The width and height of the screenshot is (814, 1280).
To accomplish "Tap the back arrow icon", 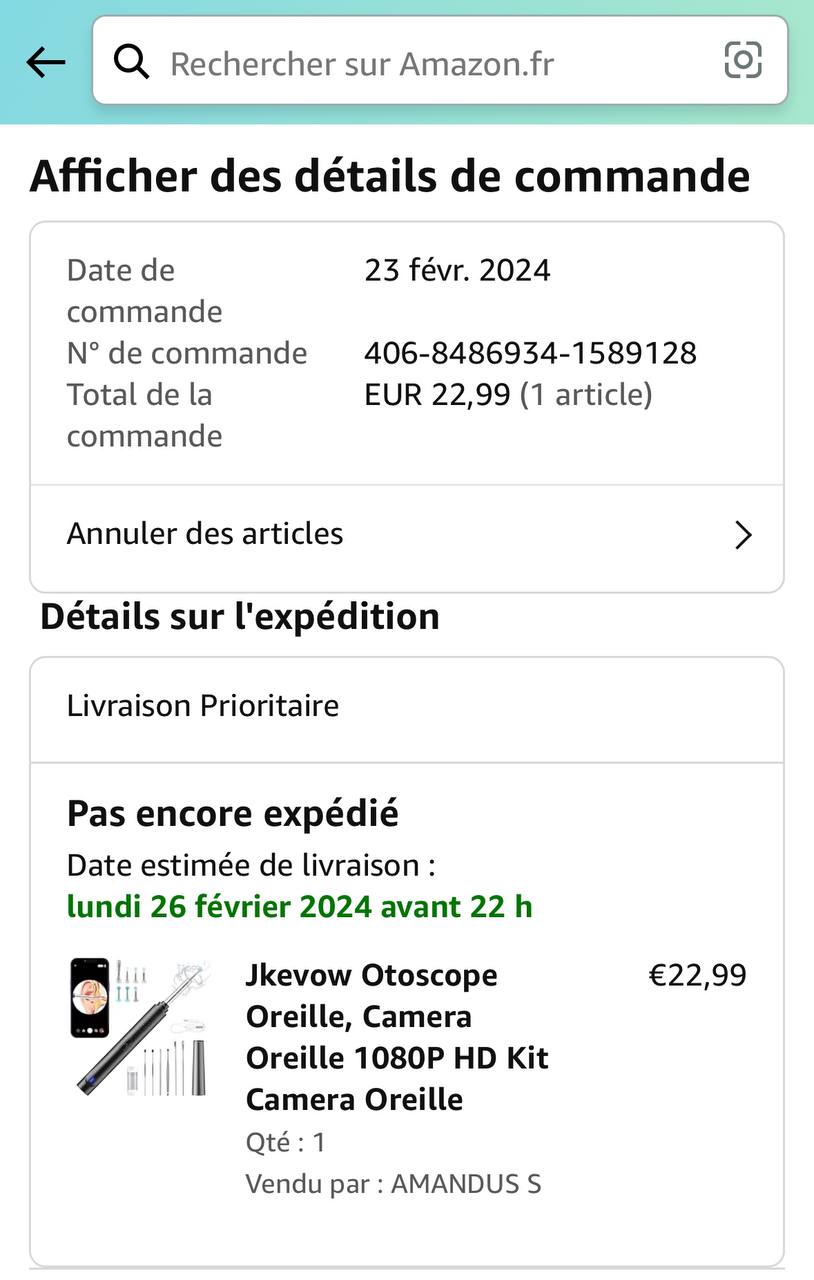I will [45, 63].
